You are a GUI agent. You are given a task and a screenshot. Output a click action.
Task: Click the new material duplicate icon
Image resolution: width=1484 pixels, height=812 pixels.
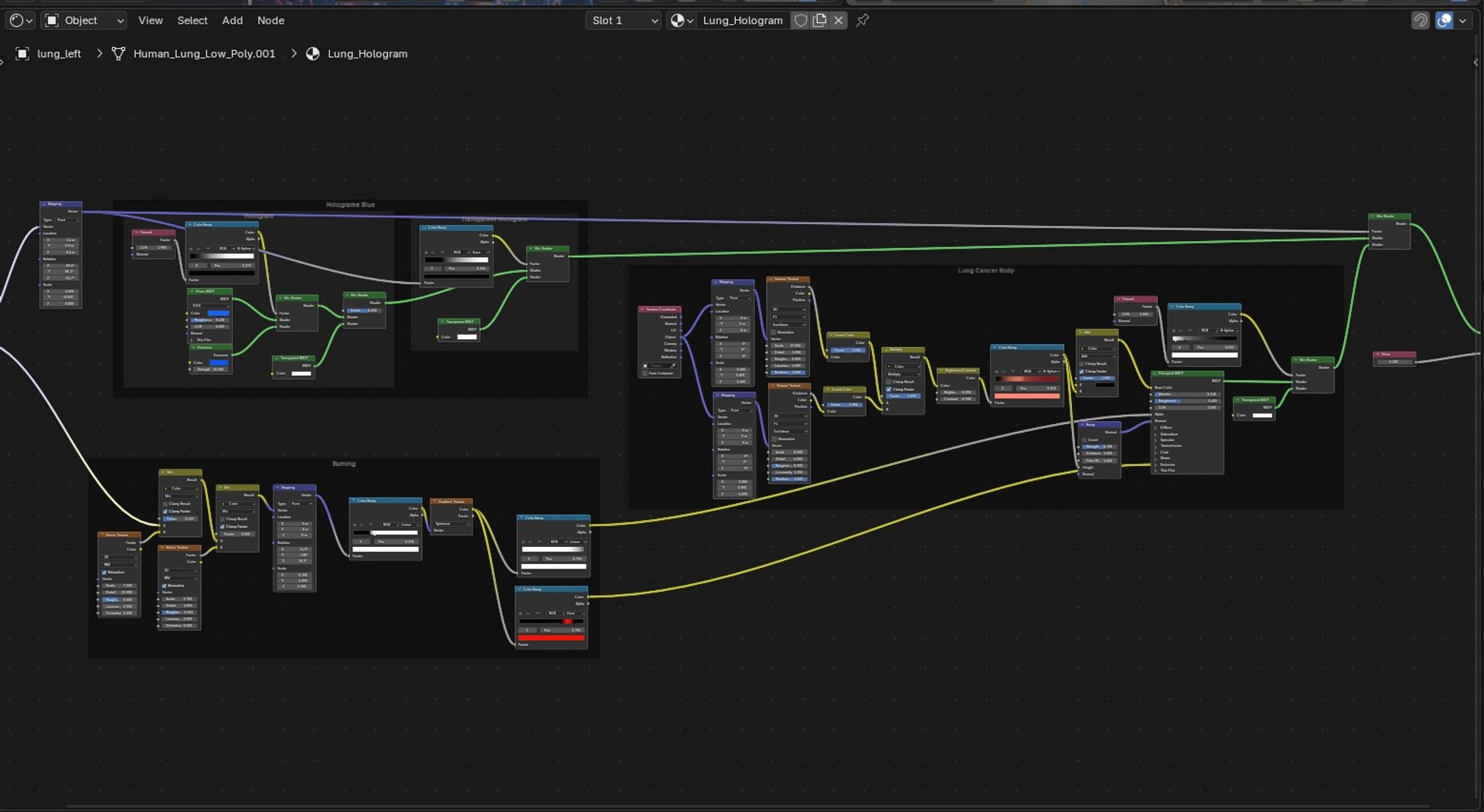pos(820,20)
